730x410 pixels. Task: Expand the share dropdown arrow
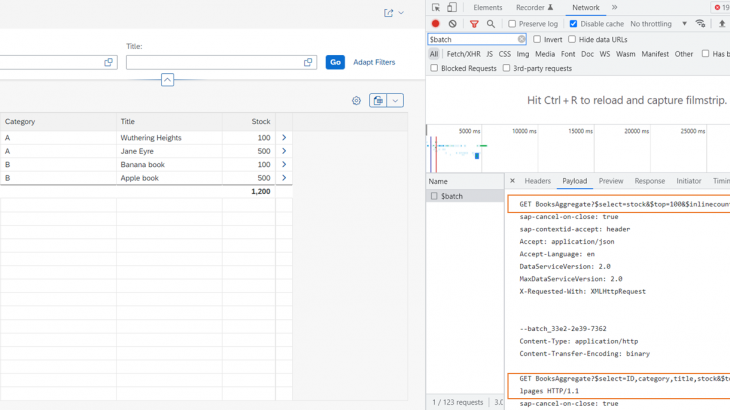(401, 13)
